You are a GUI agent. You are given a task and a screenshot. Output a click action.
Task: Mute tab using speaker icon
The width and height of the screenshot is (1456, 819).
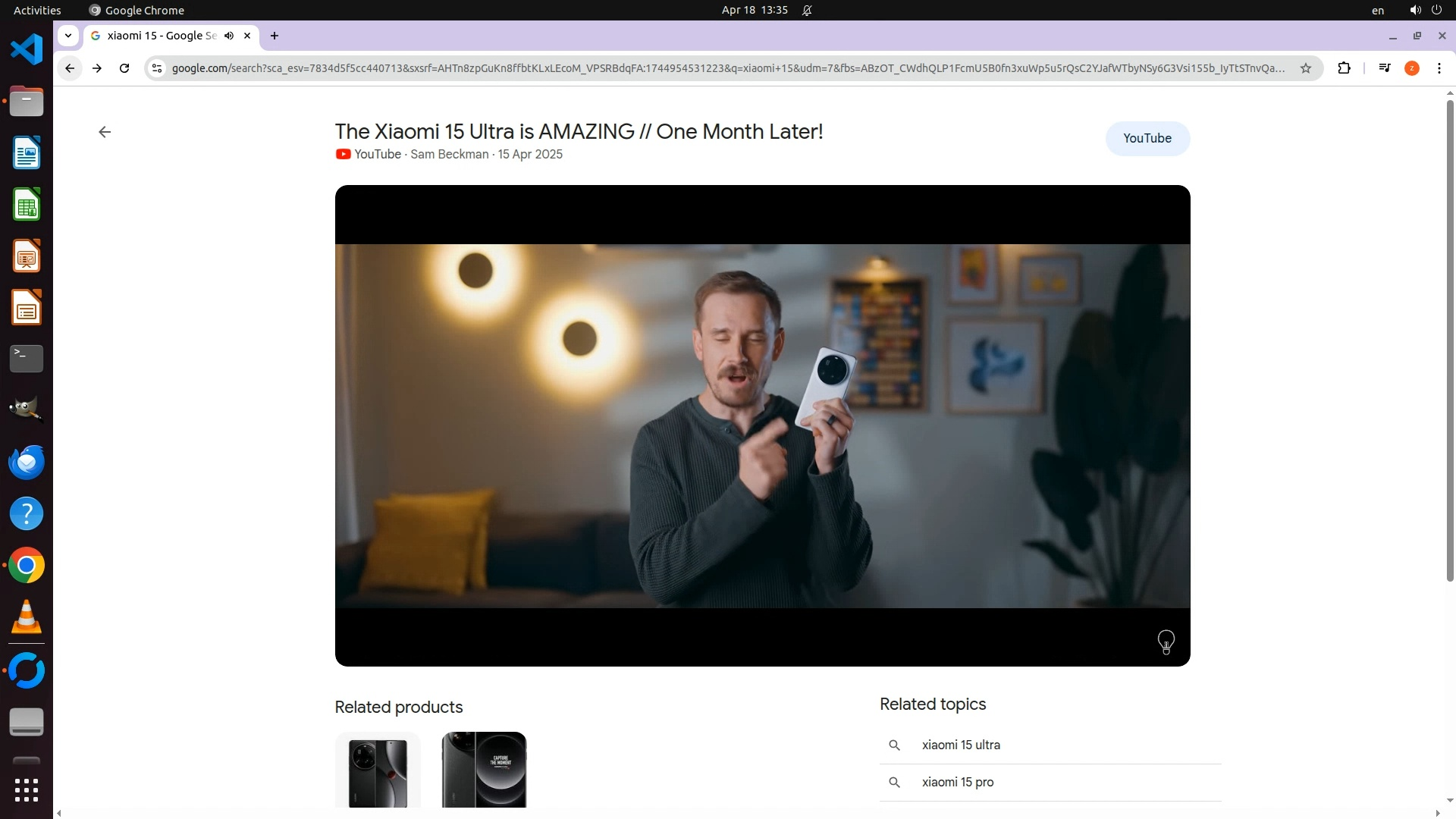(x=229, y=36)
